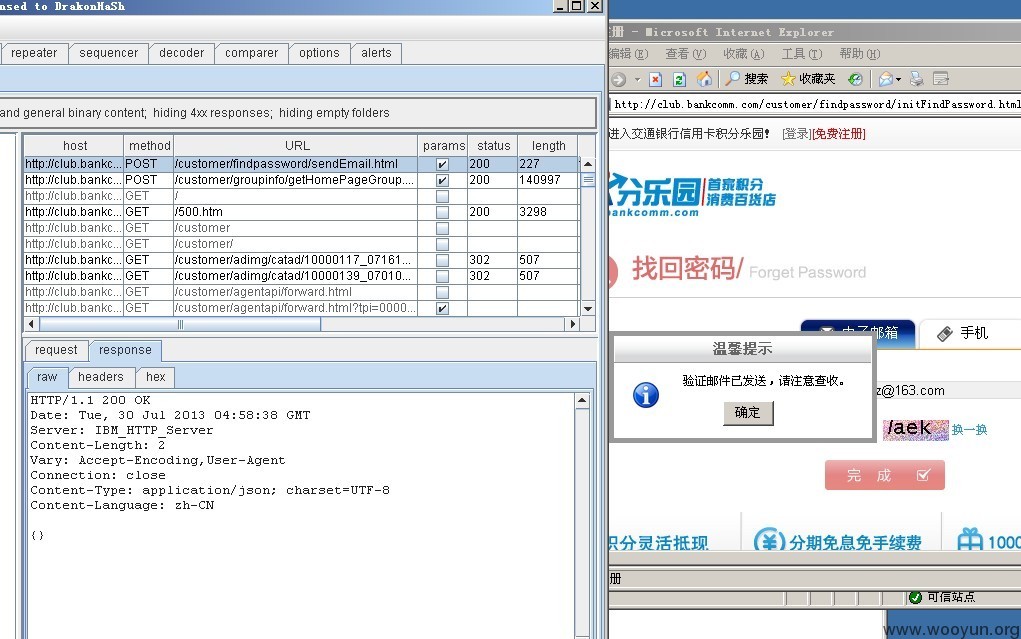Screen dimensions: 1021x639
Task: Sort table by status column header
Action: [x=493, y=145]
